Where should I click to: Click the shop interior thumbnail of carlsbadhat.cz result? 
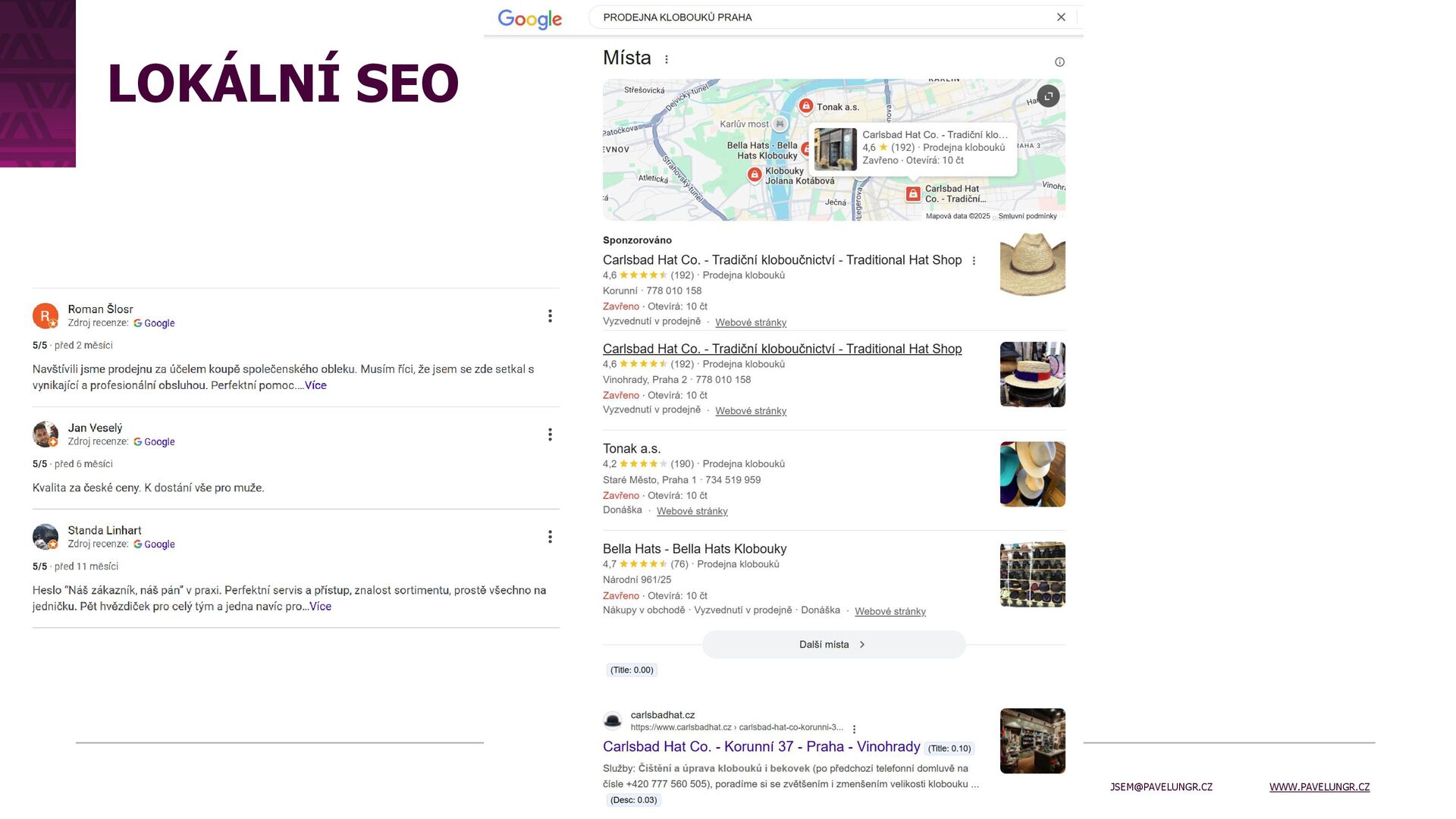coord(1032,742)
